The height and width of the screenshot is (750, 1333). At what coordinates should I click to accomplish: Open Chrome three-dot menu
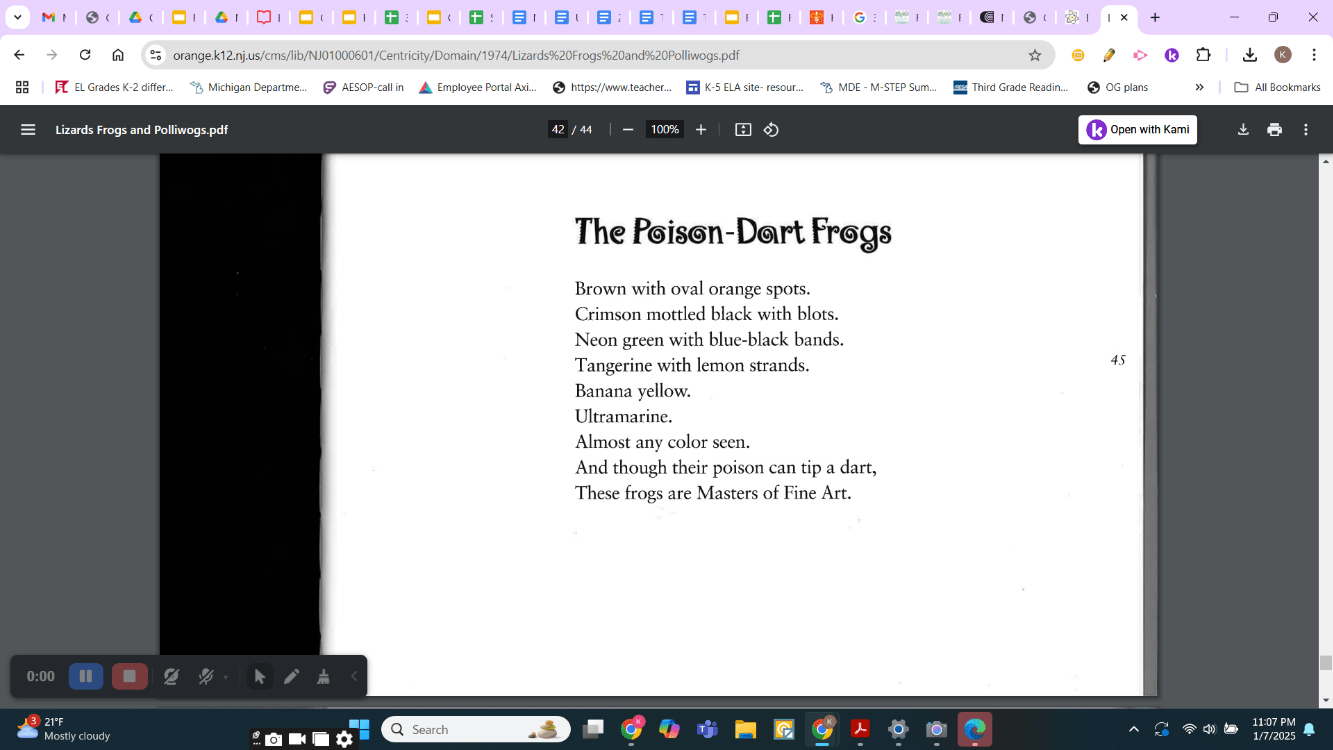1314,55
